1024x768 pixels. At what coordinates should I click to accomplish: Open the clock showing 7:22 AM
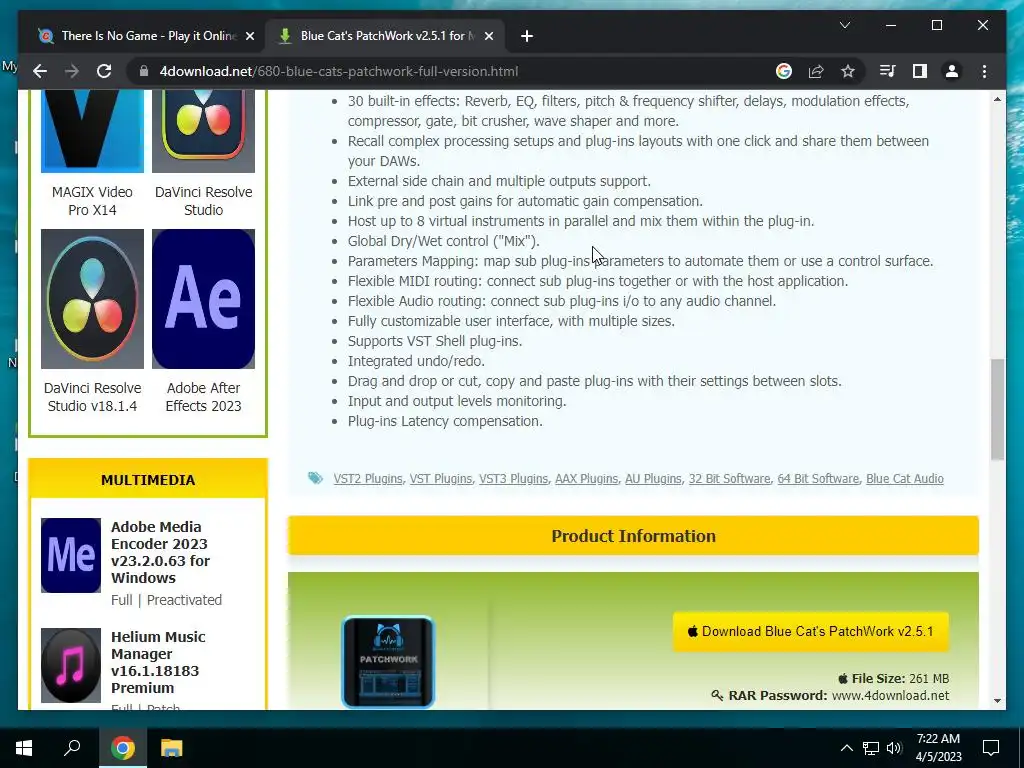(x=938, y=748)
